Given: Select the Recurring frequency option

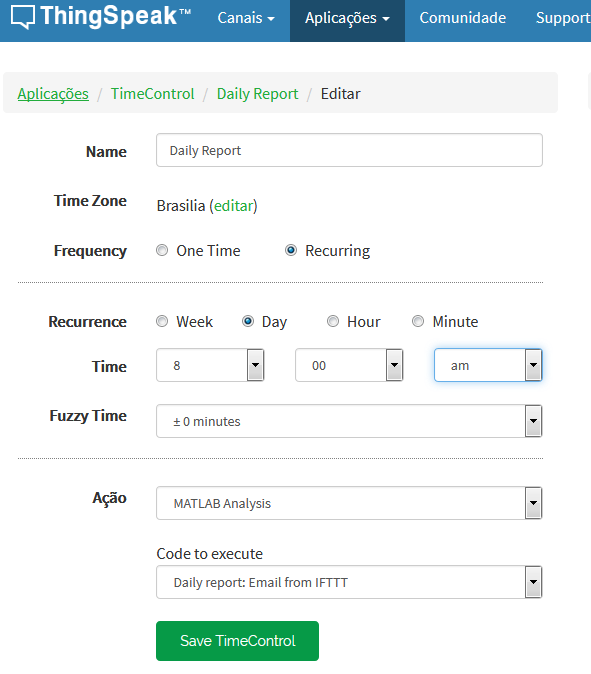Looking at the screenshot, I should click(291, 250).
